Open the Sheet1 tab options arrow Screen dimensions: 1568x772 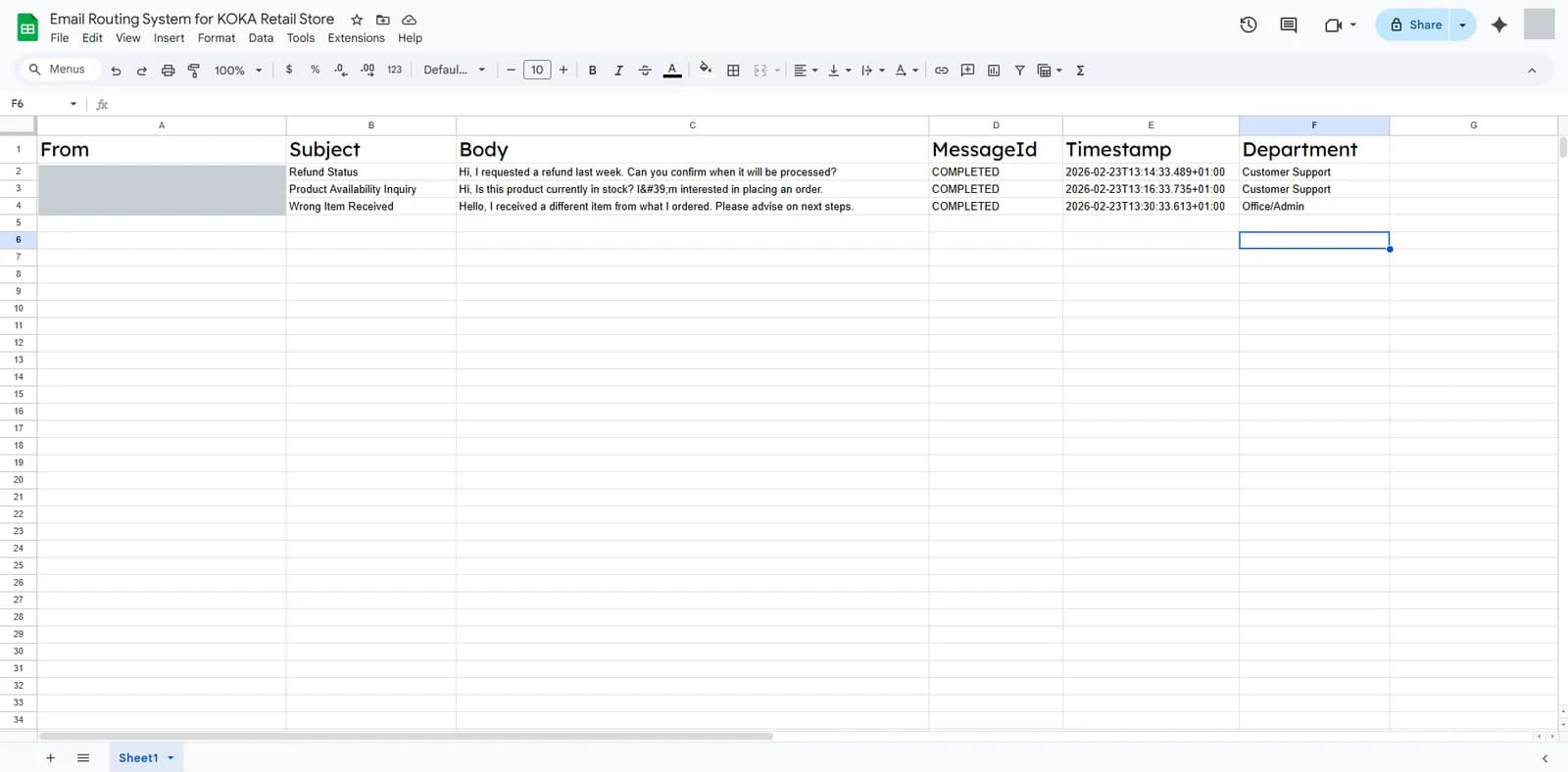pos(171,758)
